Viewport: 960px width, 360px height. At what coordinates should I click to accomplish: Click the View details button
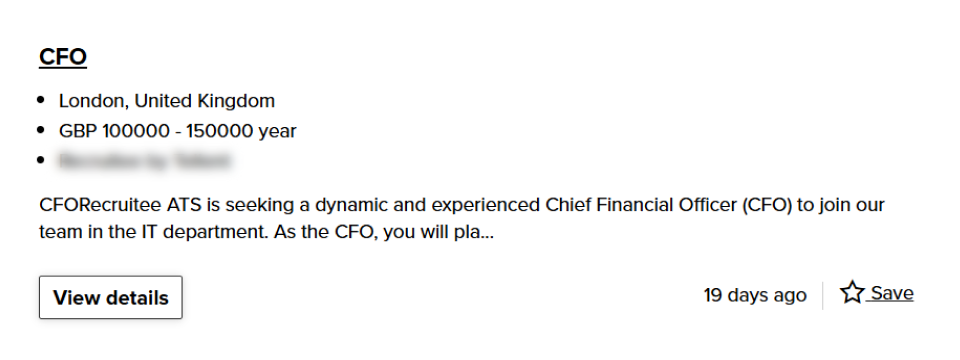[x=111, y=298]
